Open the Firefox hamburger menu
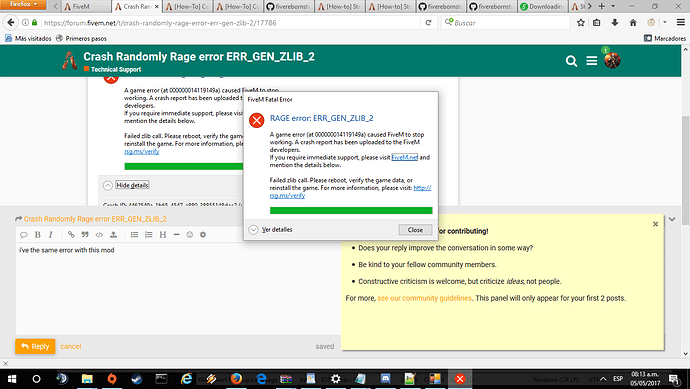 (681, 22)
